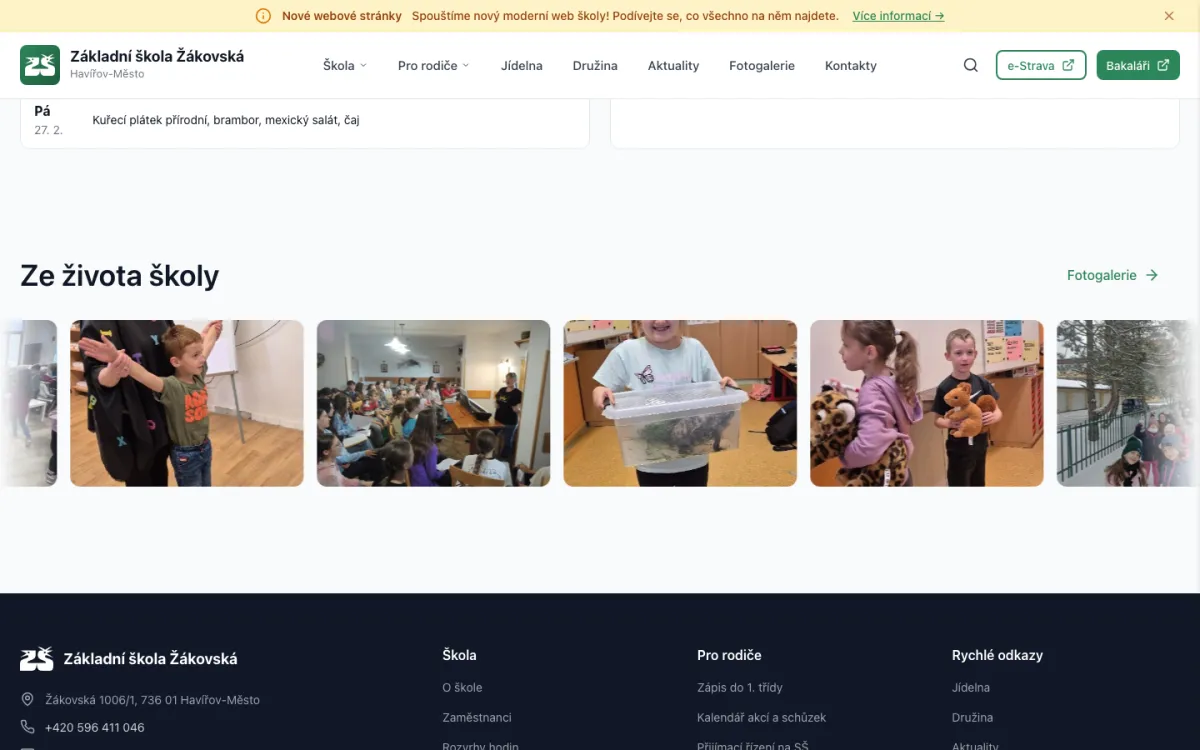Click Zápis do 1. třídy footer link
This screenshot has height=750, width=1200.
739,687
